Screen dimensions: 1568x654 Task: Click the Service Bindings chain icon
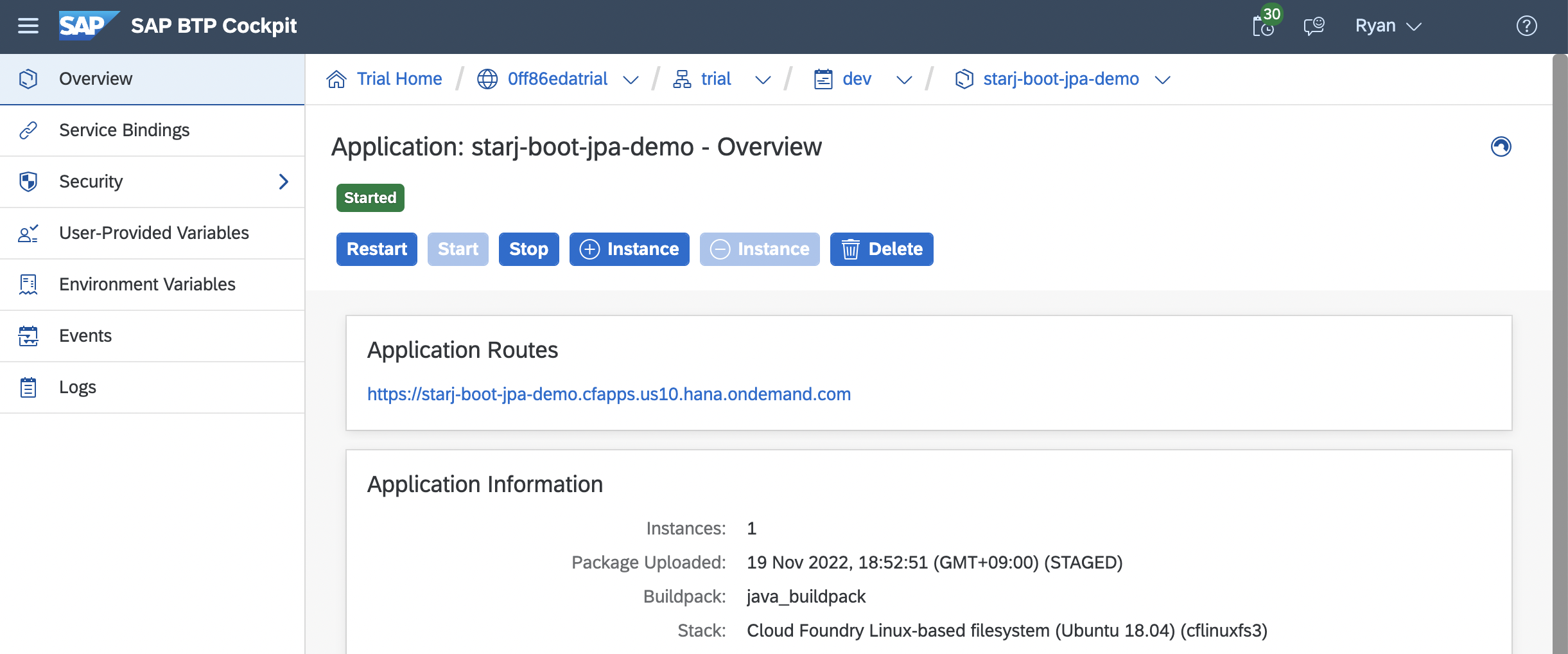click(28, 130)
